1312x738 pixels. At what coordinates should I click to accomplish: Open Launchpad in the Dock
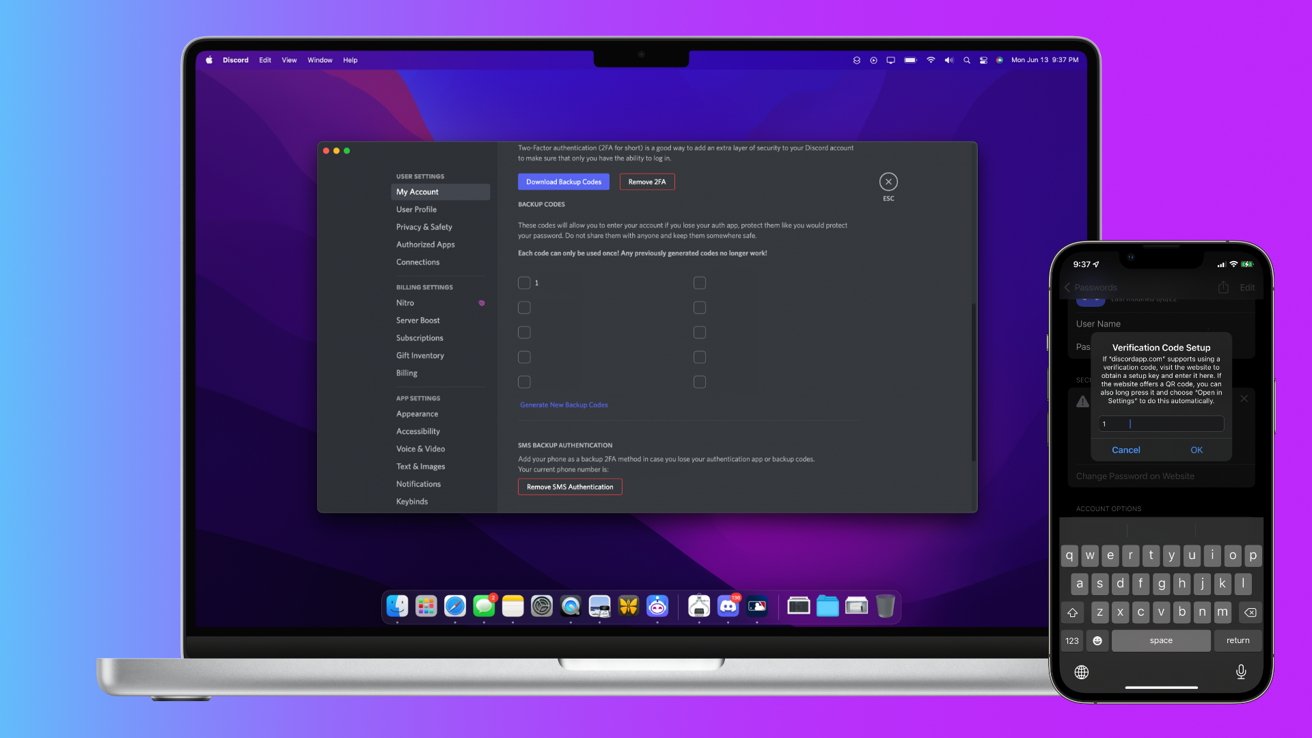(426, 606)
